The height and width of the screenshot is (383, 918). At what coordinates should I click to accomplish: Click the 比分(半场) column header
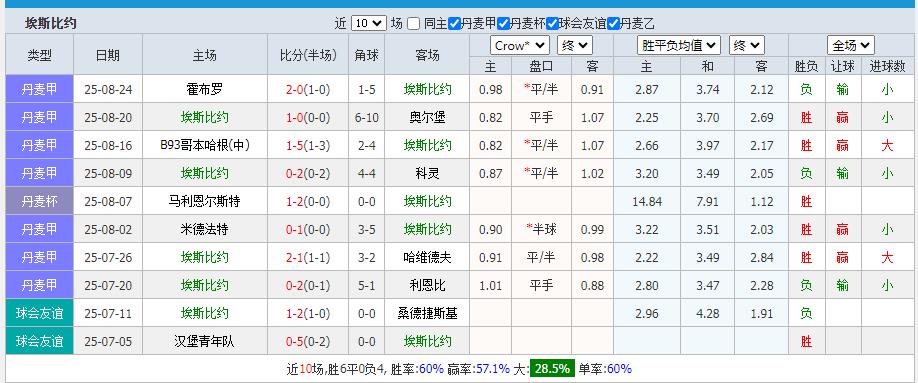pos(308,55)
